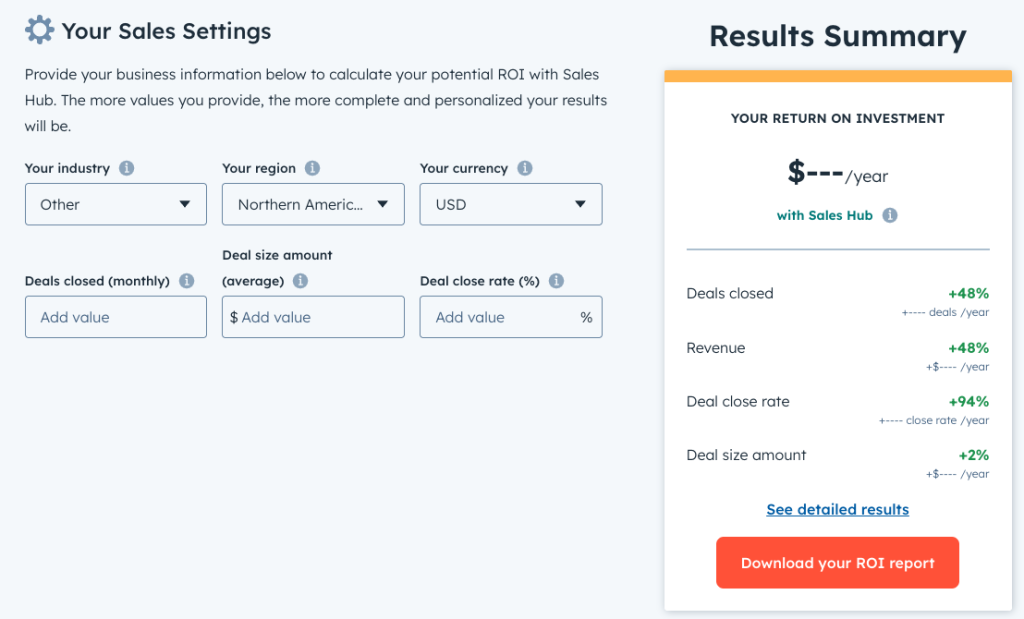
Task: Click the region dropdown chevron
Action: [382, 204]
